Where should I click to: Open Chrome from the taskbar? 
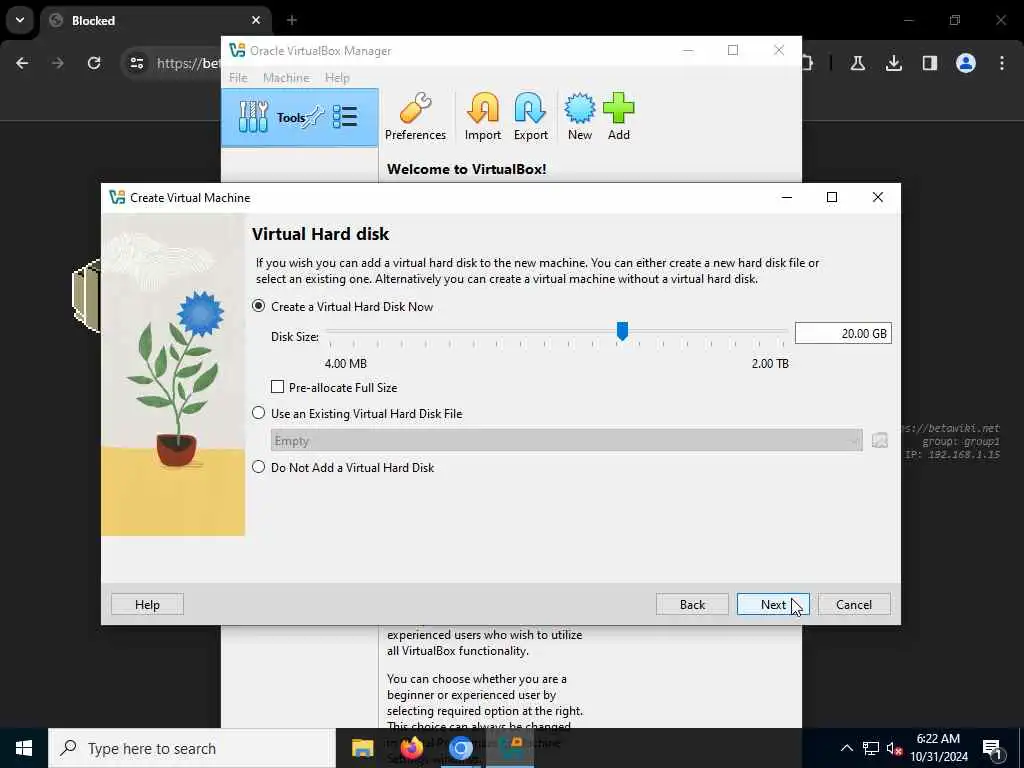[460, 748]
